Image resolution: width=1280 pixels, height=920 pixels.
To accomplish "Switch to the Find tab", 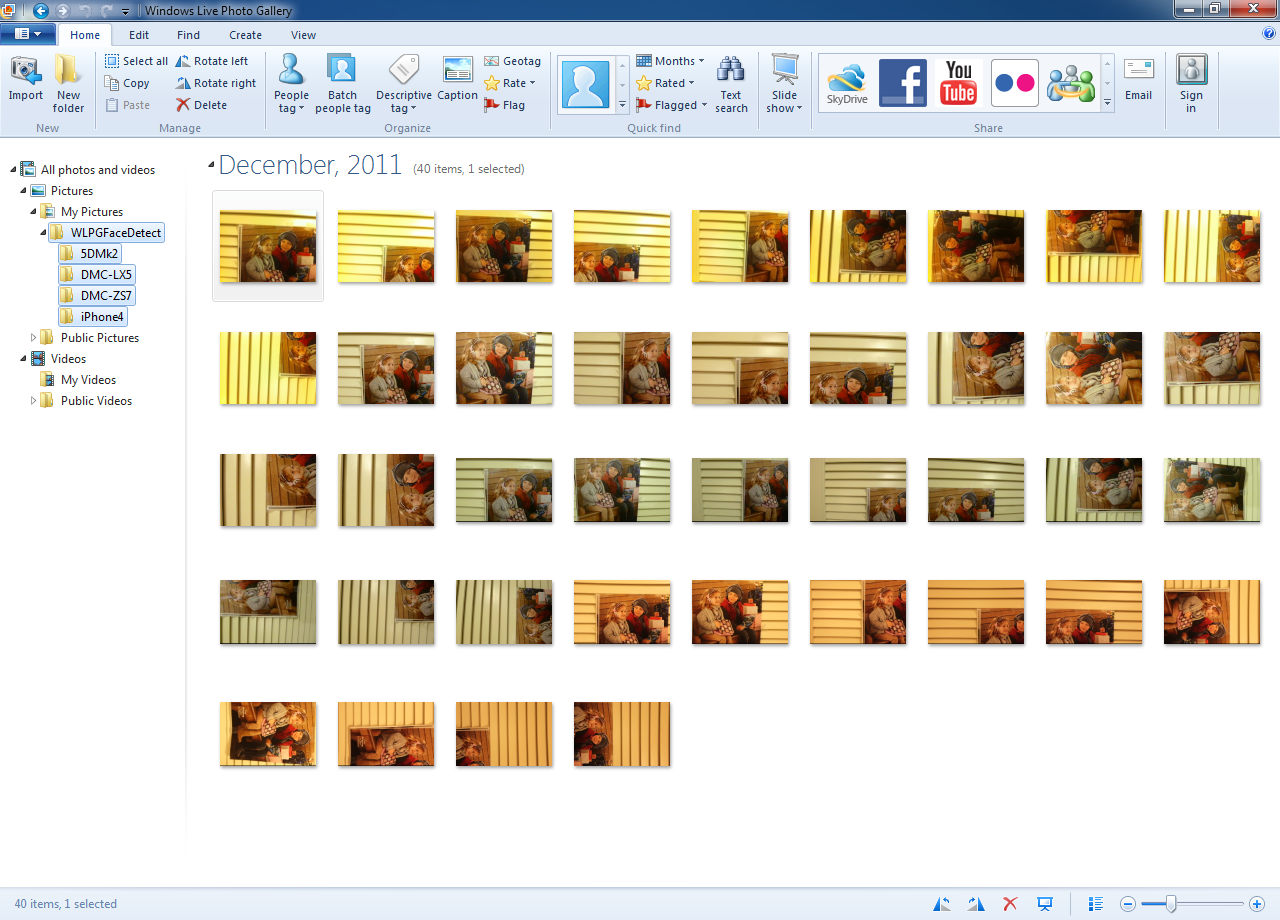I will coord(188,35).
